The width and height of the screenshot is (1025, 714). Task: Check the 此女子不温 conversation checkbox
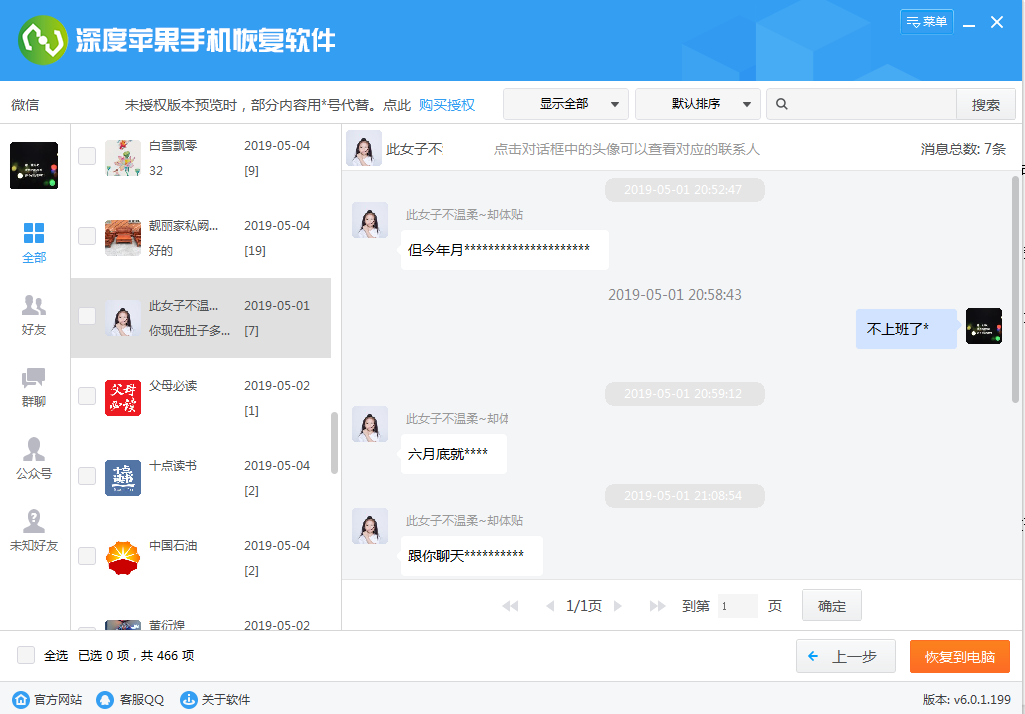point(87,316)
